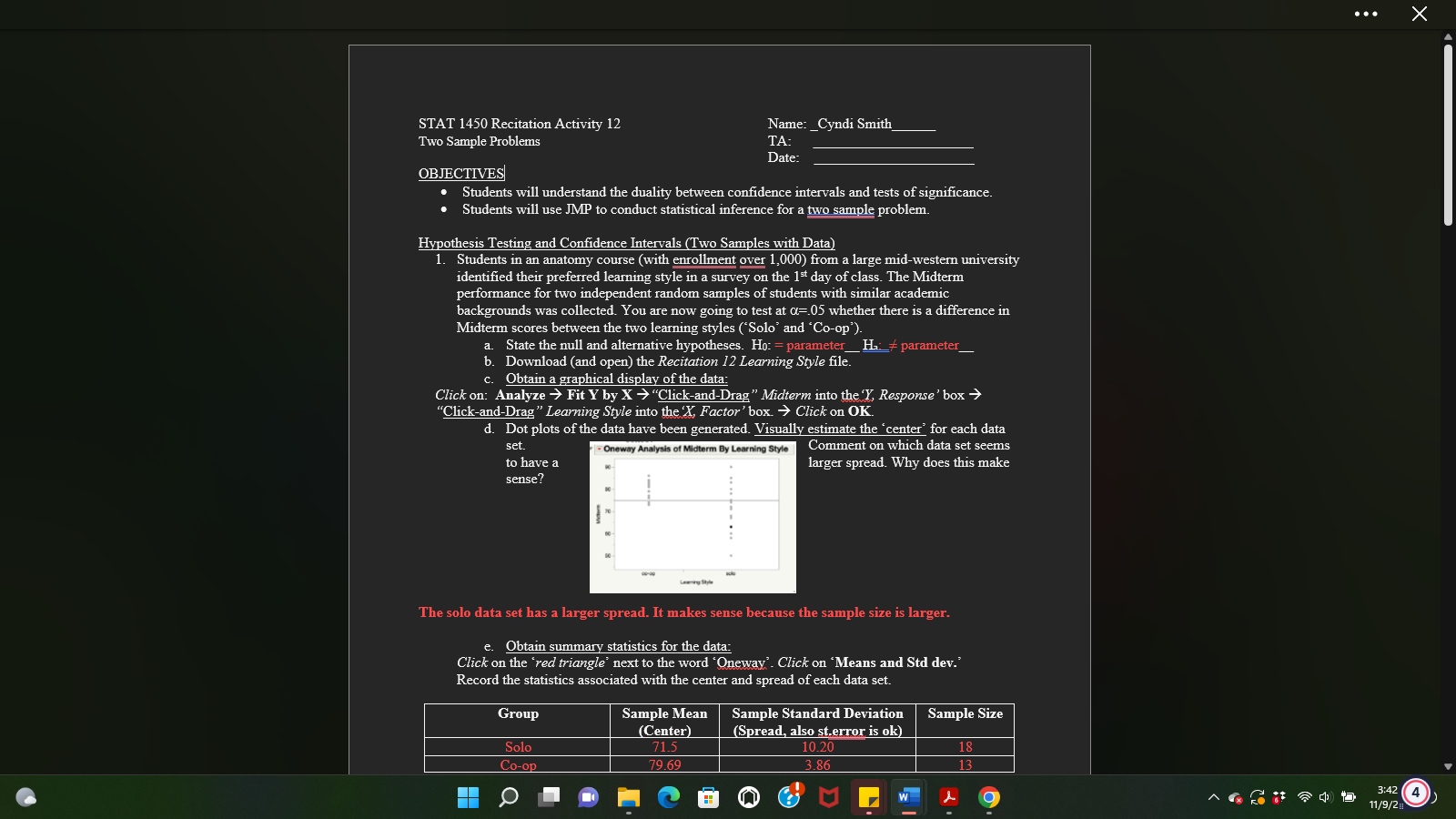
Task: Open Microsoft Store from the taskbar
Action: pyautogui.click(x=709, y=797)
